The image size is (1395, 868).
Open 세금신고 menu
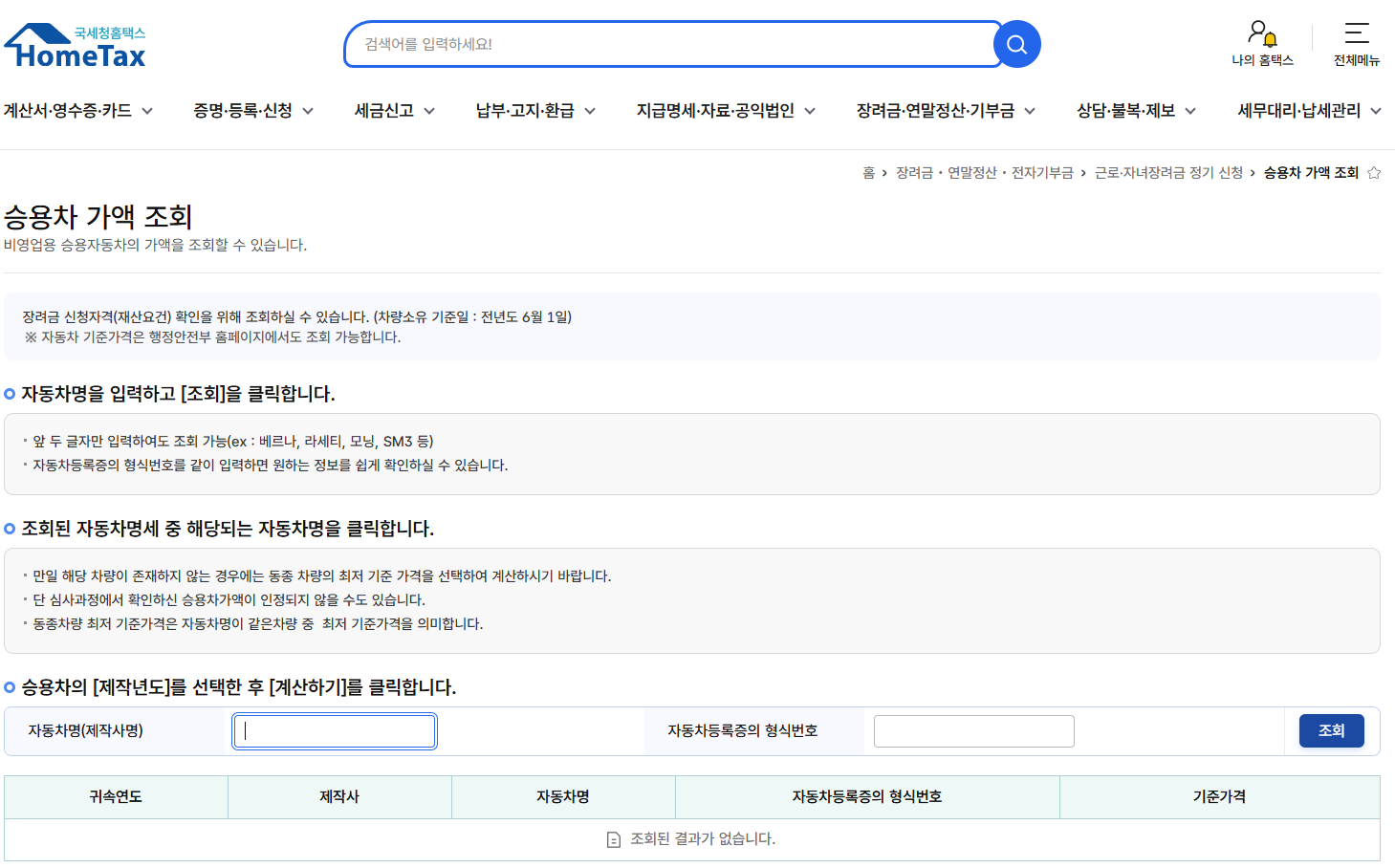[x=384, y=111]
